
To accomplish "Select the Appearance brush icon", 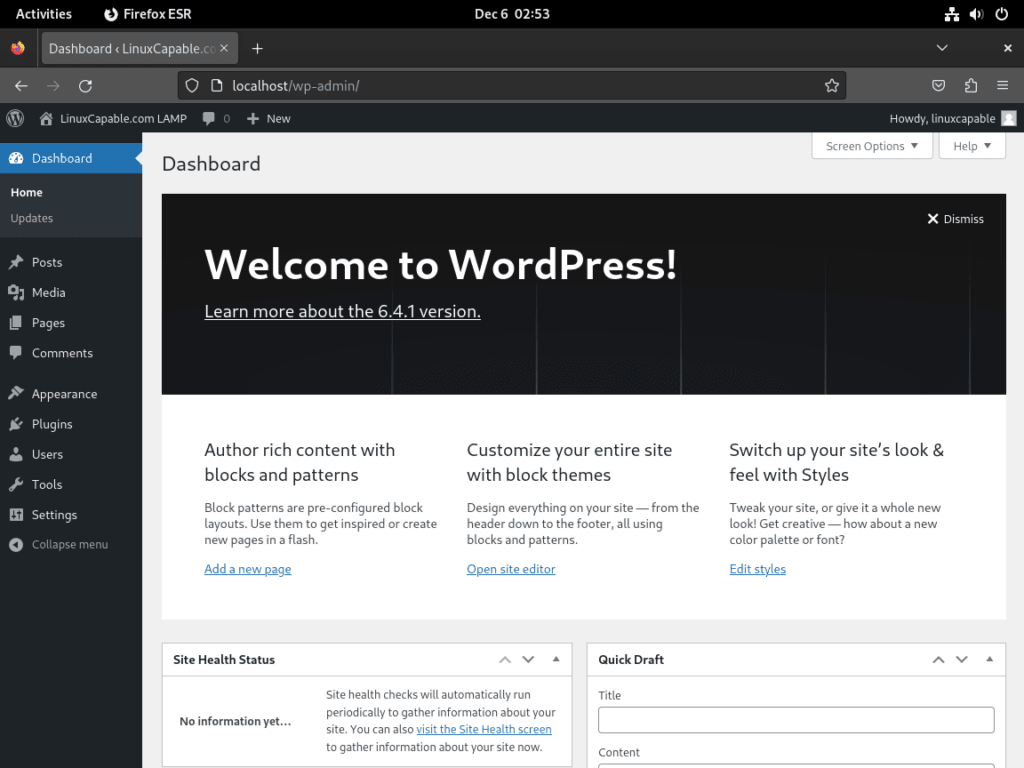I will pos(18,393).
